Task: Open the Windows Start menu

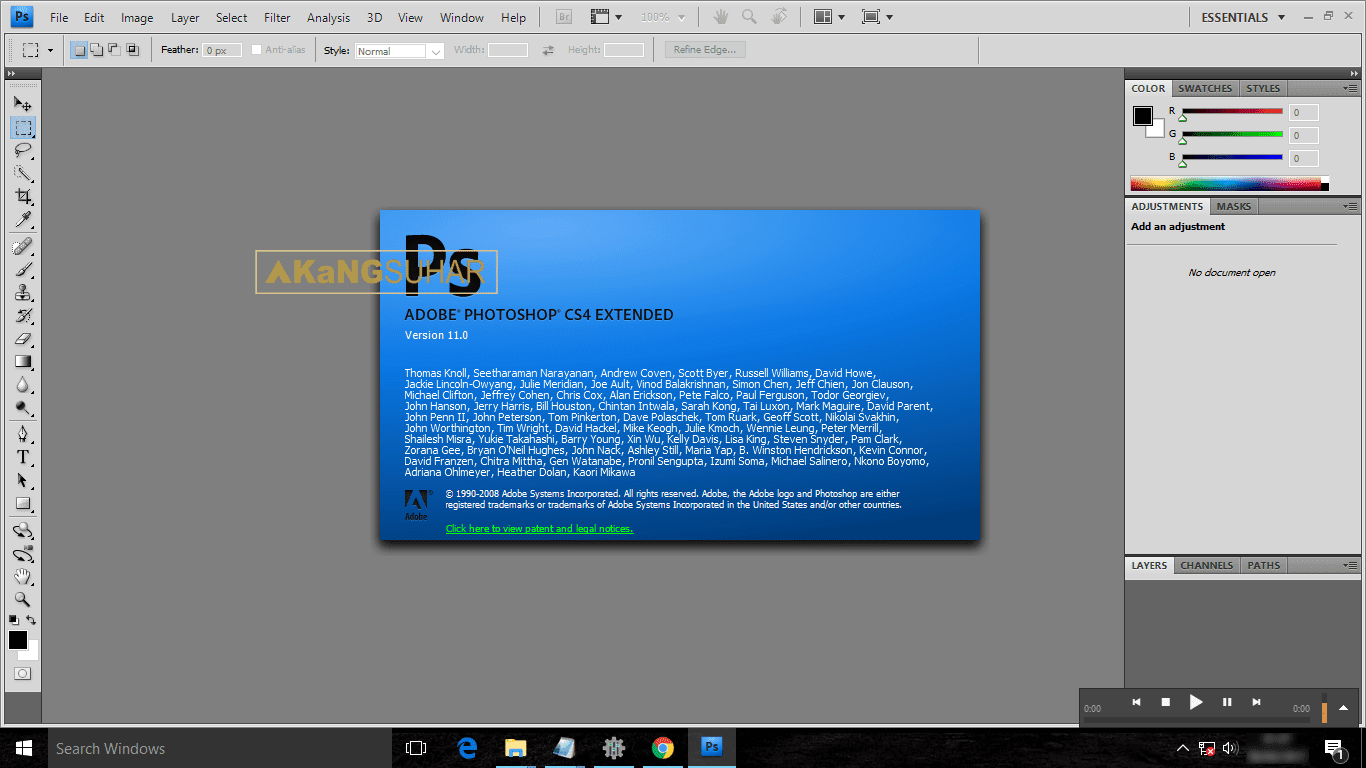Action: coord(24,748)
